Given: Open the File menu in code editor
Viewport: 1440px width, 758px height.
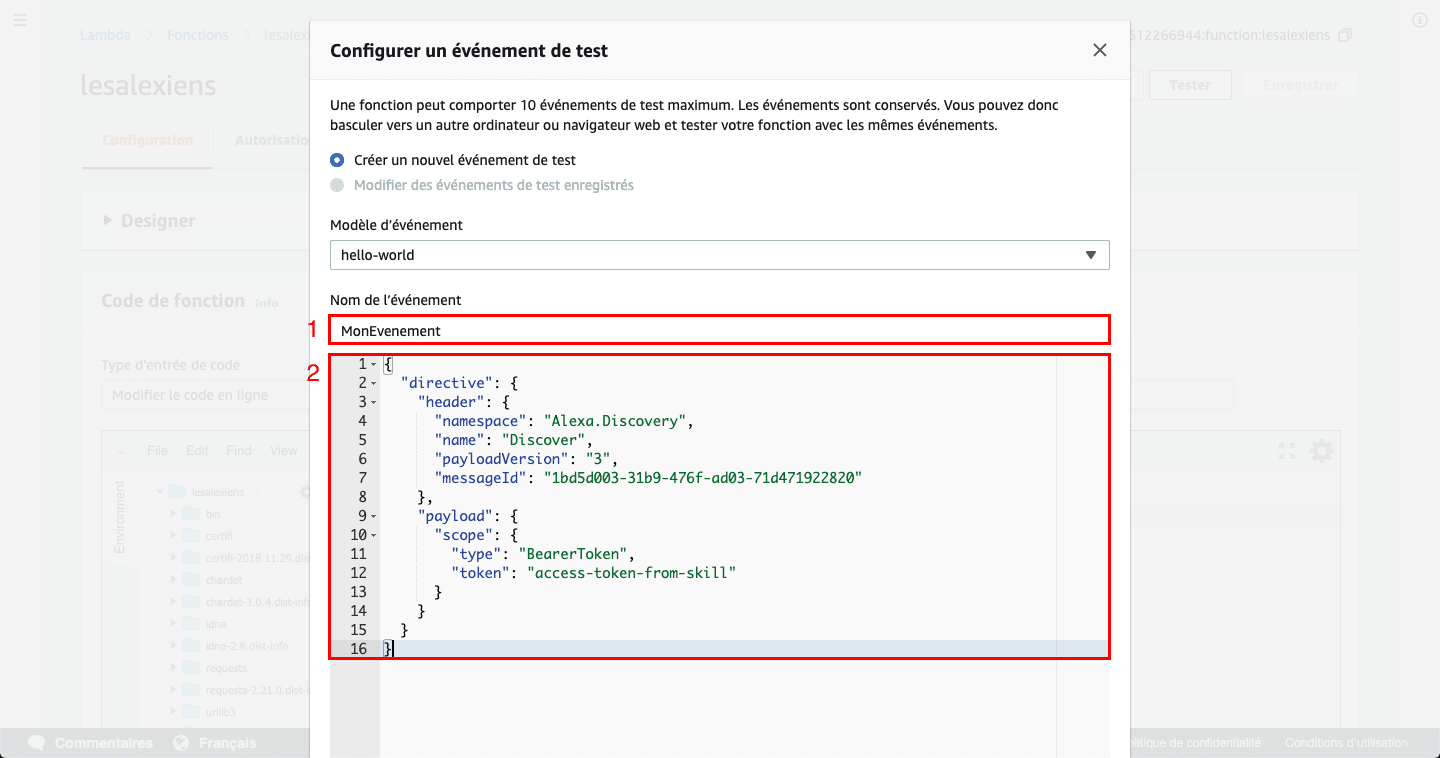Looking at the screenshot, I should (157, 451).
